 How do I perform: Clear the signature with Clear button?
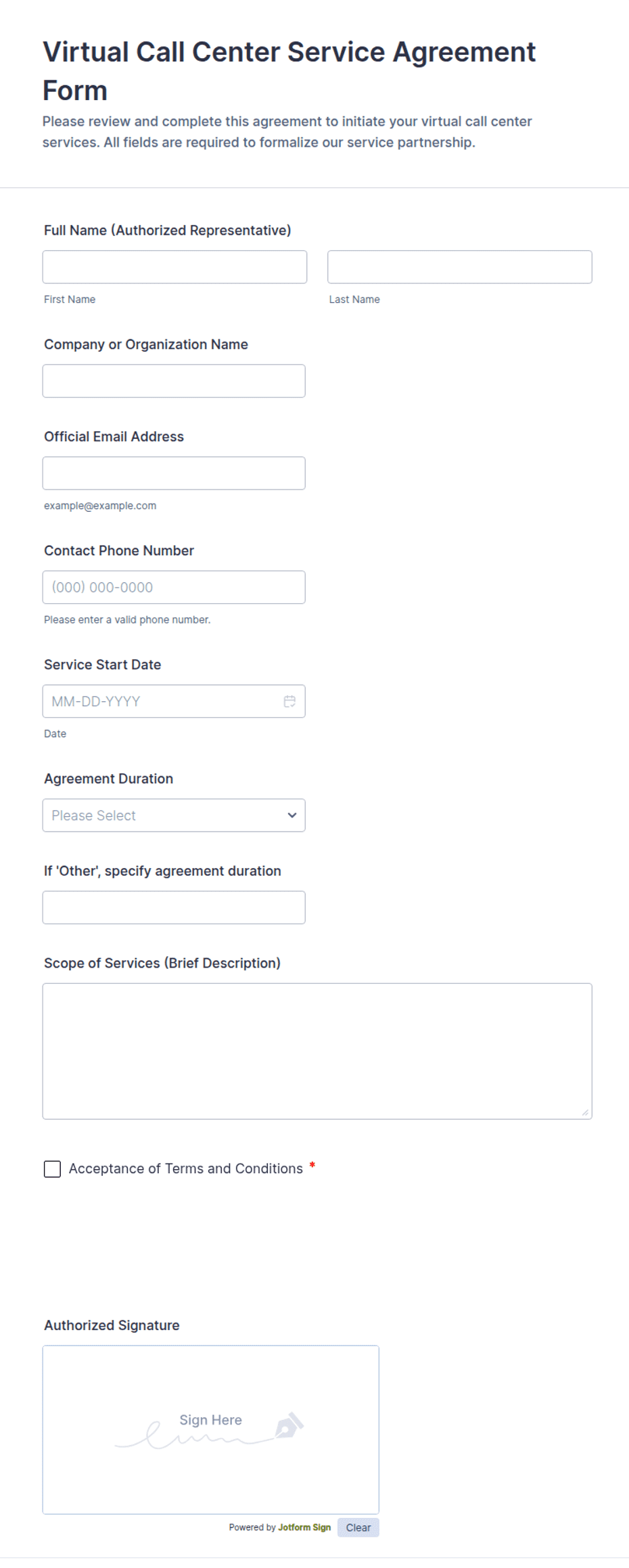pos(358,1527)
